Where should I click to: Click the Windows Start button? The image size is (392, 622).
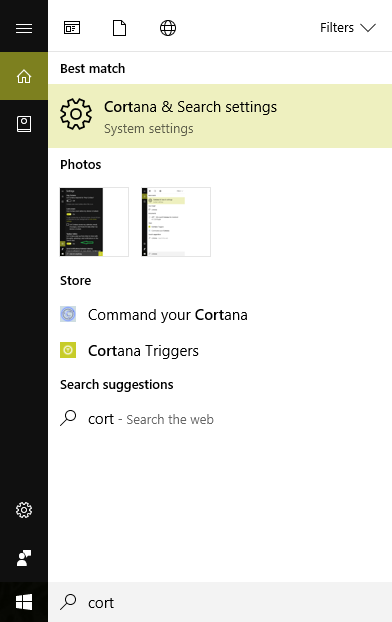(x=24, y=602)
